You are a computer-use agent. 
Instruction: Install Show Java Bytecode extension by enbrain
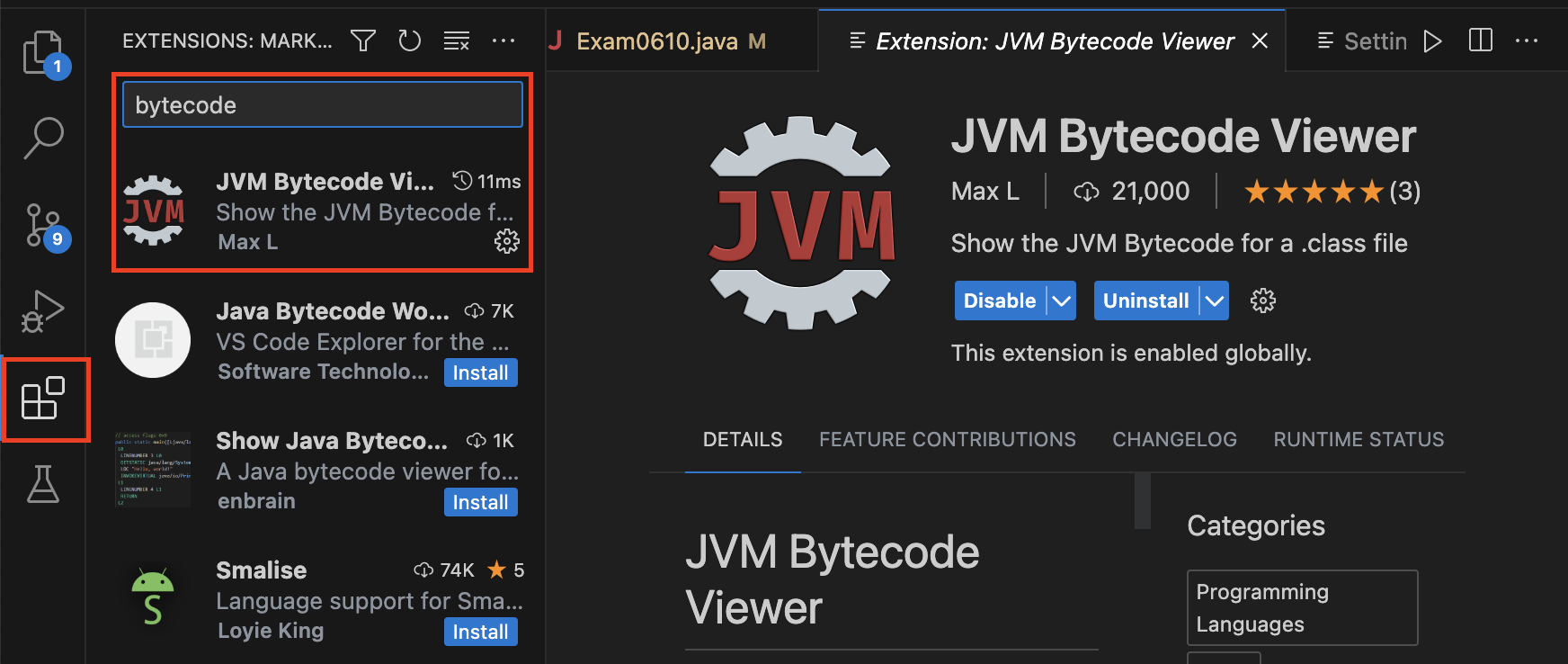click(x=481, y=502)
